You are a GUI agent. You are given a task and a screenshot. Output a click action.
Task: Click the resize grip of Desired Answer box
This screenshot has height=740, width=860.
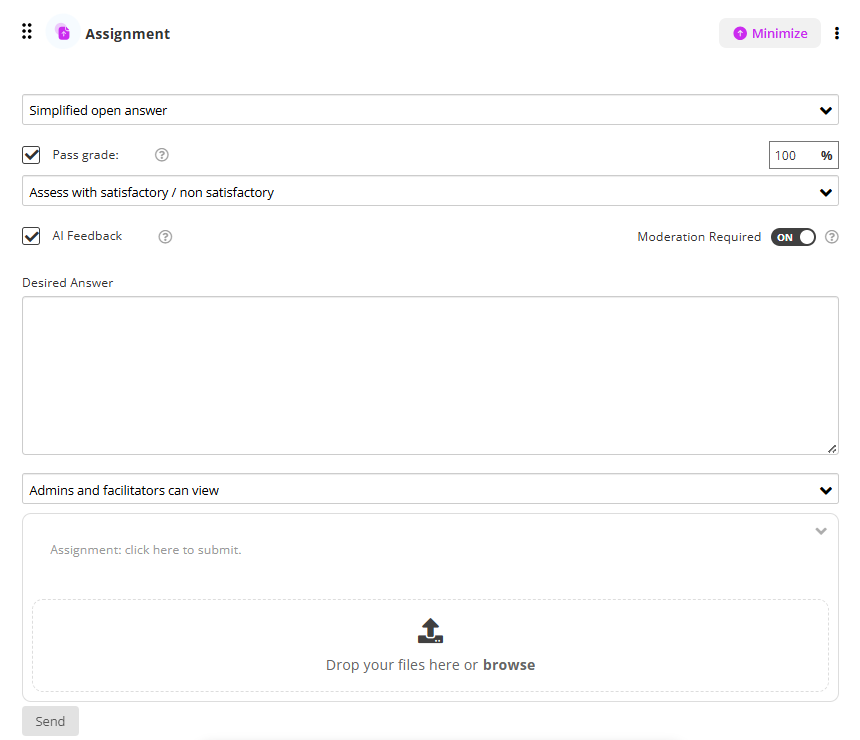point(832,449)
